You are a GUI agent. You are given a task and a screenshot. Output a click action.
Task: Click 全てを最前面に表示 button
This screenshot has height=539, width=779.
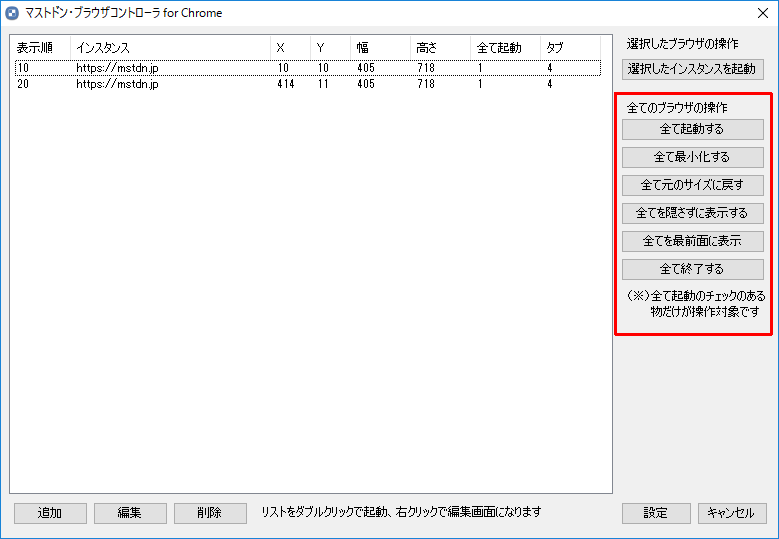coord(693,241)
